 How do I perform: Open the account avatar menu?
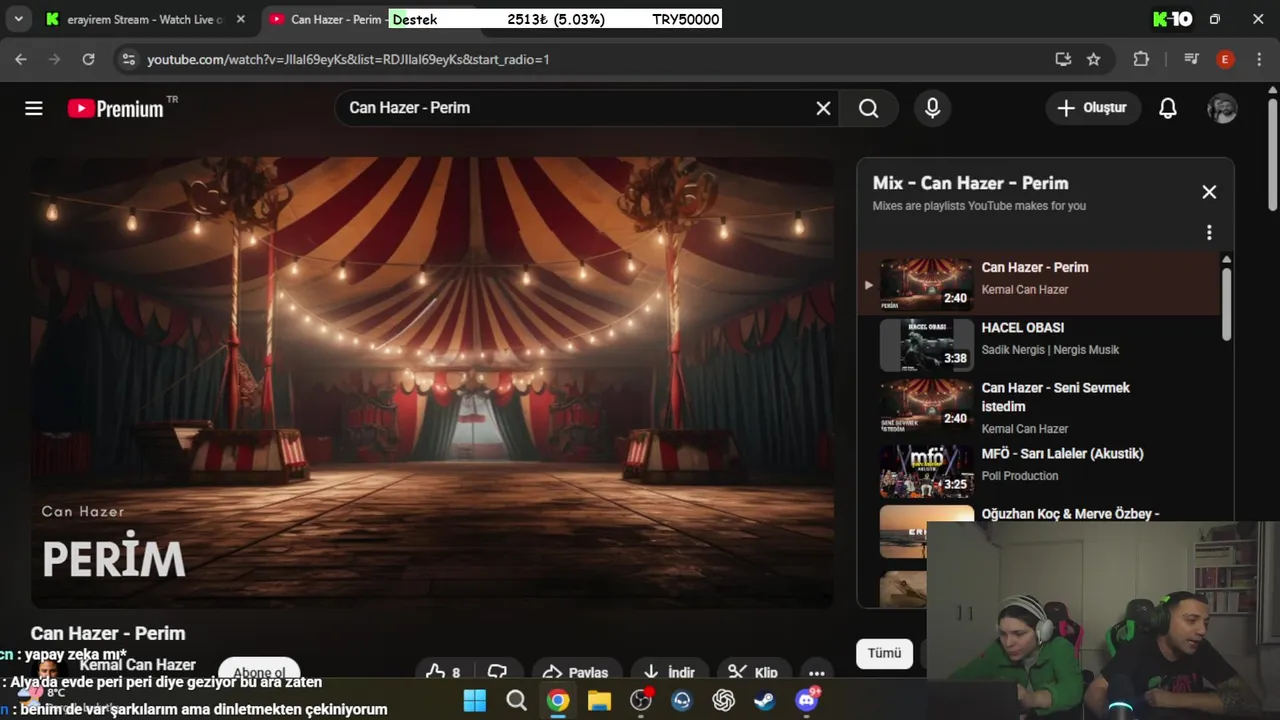(x=1222, y=108)
